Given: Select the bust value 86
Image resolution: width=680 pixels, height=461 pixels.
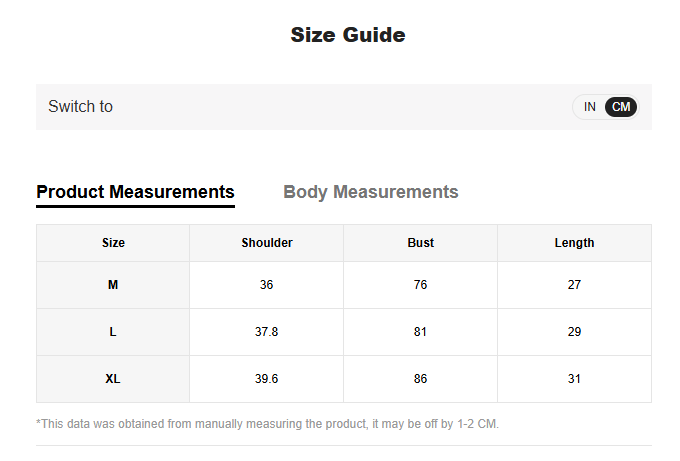Looking at the screenshot, I should [421, 379].
